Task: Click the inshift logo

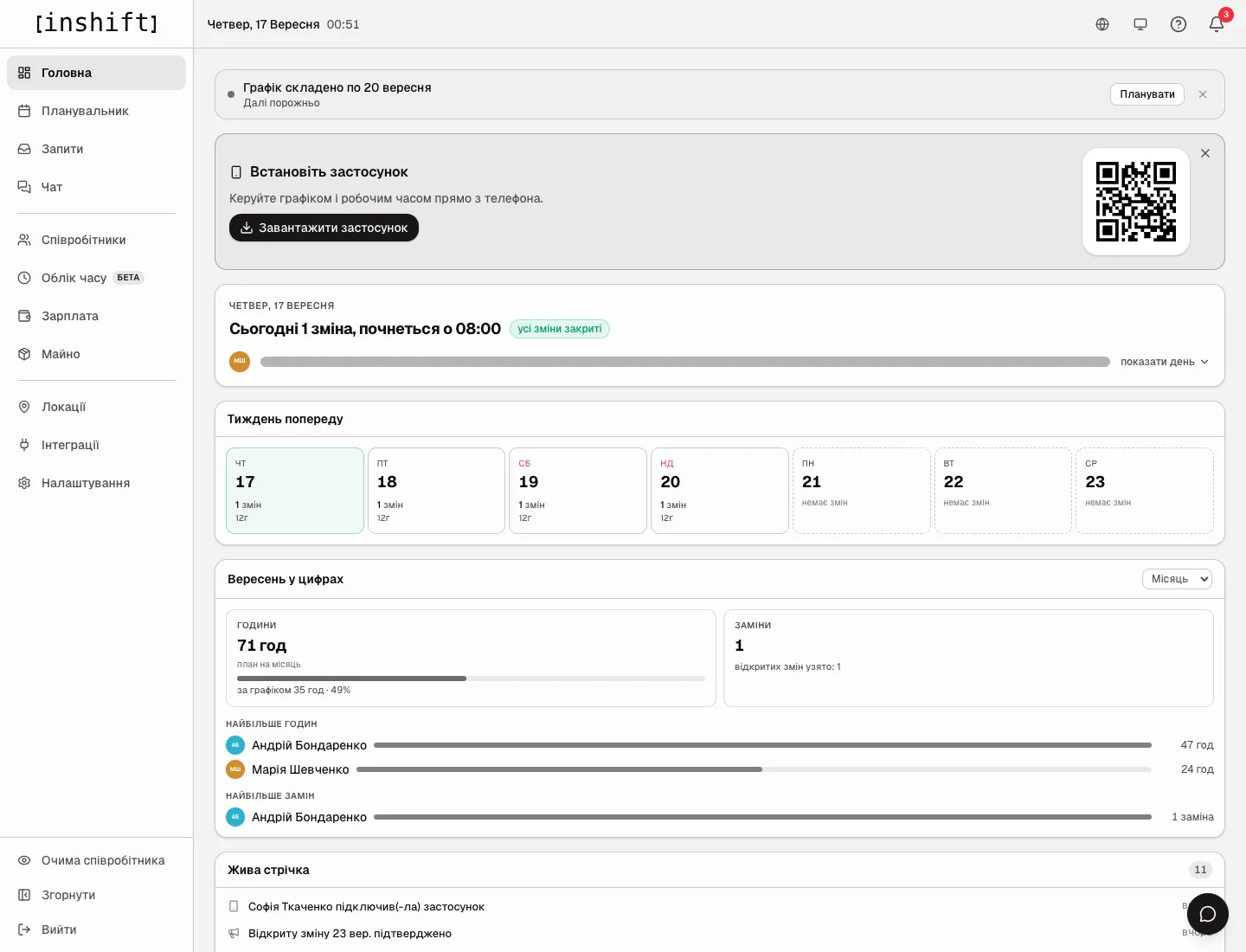Action: pos(97,23)
